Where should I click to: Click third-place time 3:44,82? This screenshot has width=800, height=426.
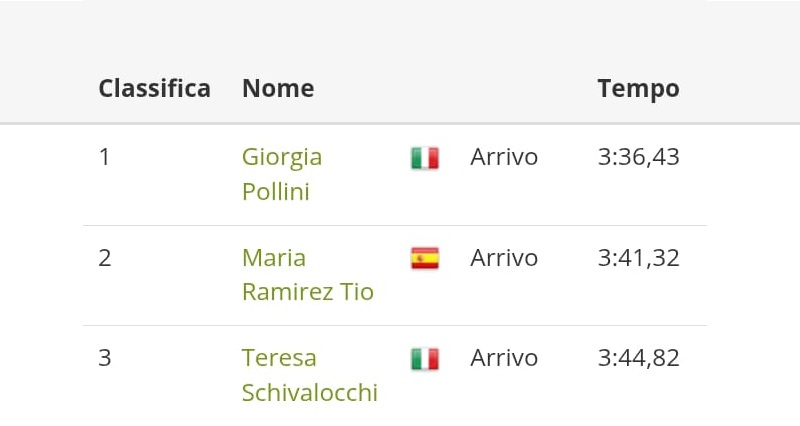[x=638, y=358]
